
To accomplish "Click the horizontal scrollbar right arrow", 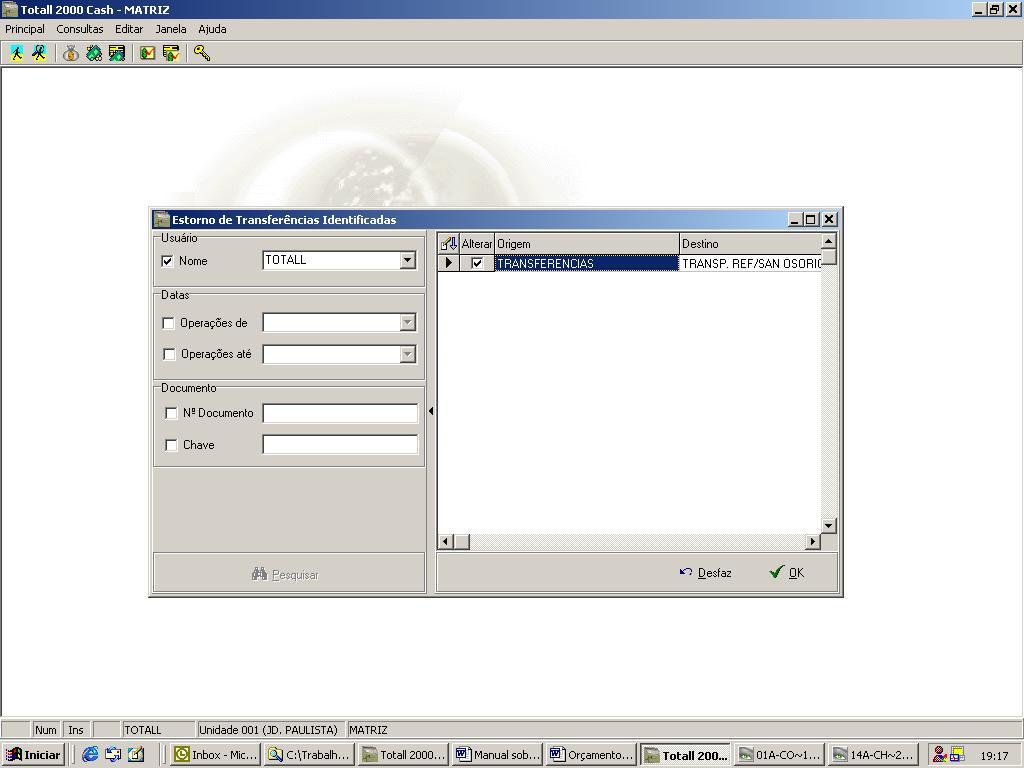I will (x=812, y=541).
